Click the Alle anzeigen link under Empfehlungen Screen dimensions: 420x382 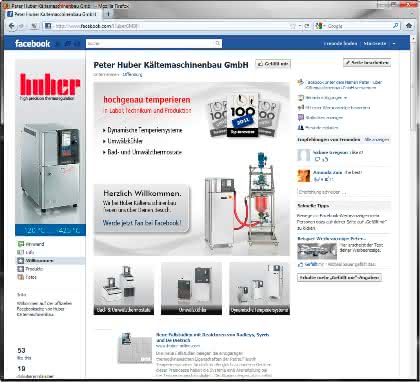click(376, 140)
